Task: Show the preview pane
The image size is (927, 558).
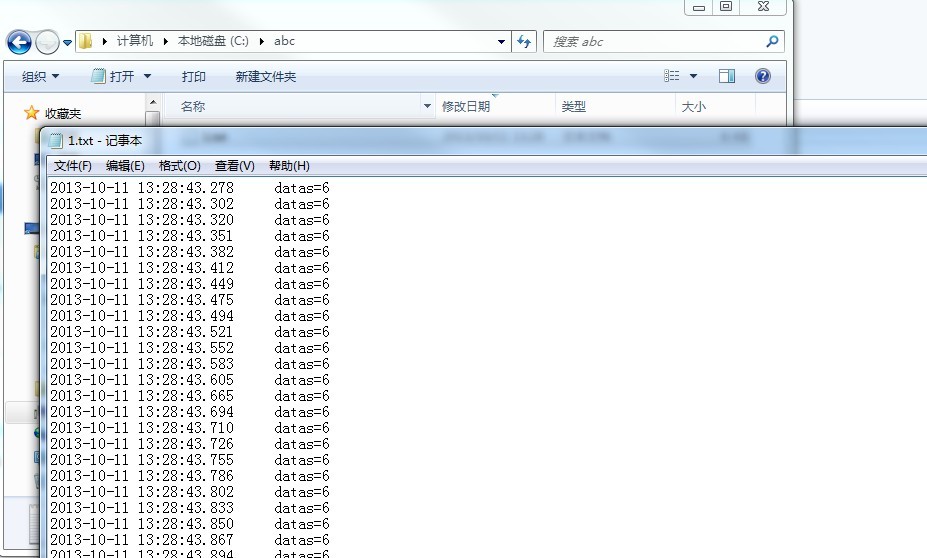Action: pos(727,76)
